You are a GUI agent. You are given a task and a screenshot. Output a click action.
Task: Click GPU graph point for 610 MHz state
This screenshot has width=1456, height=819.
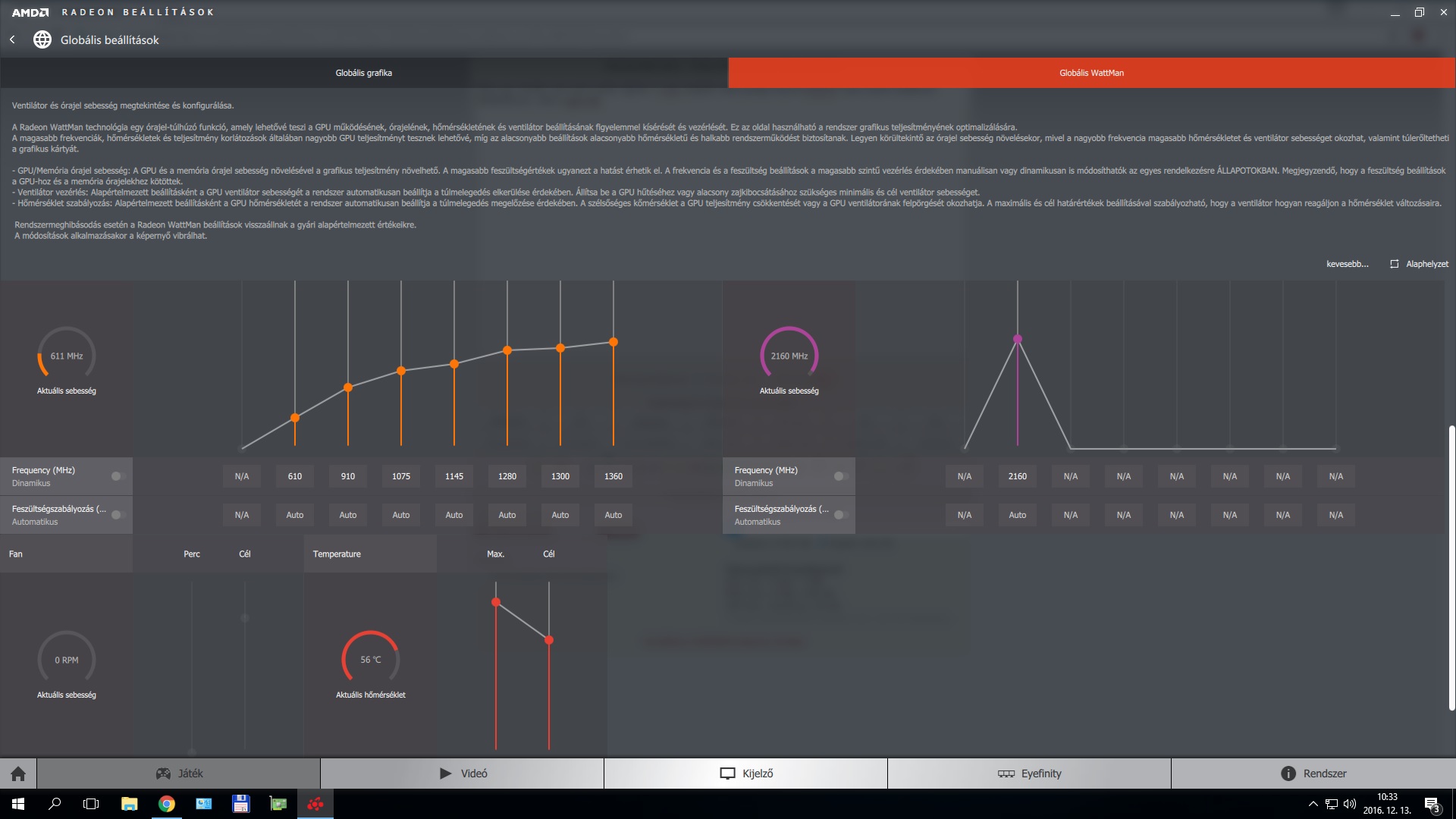point(295,418)
